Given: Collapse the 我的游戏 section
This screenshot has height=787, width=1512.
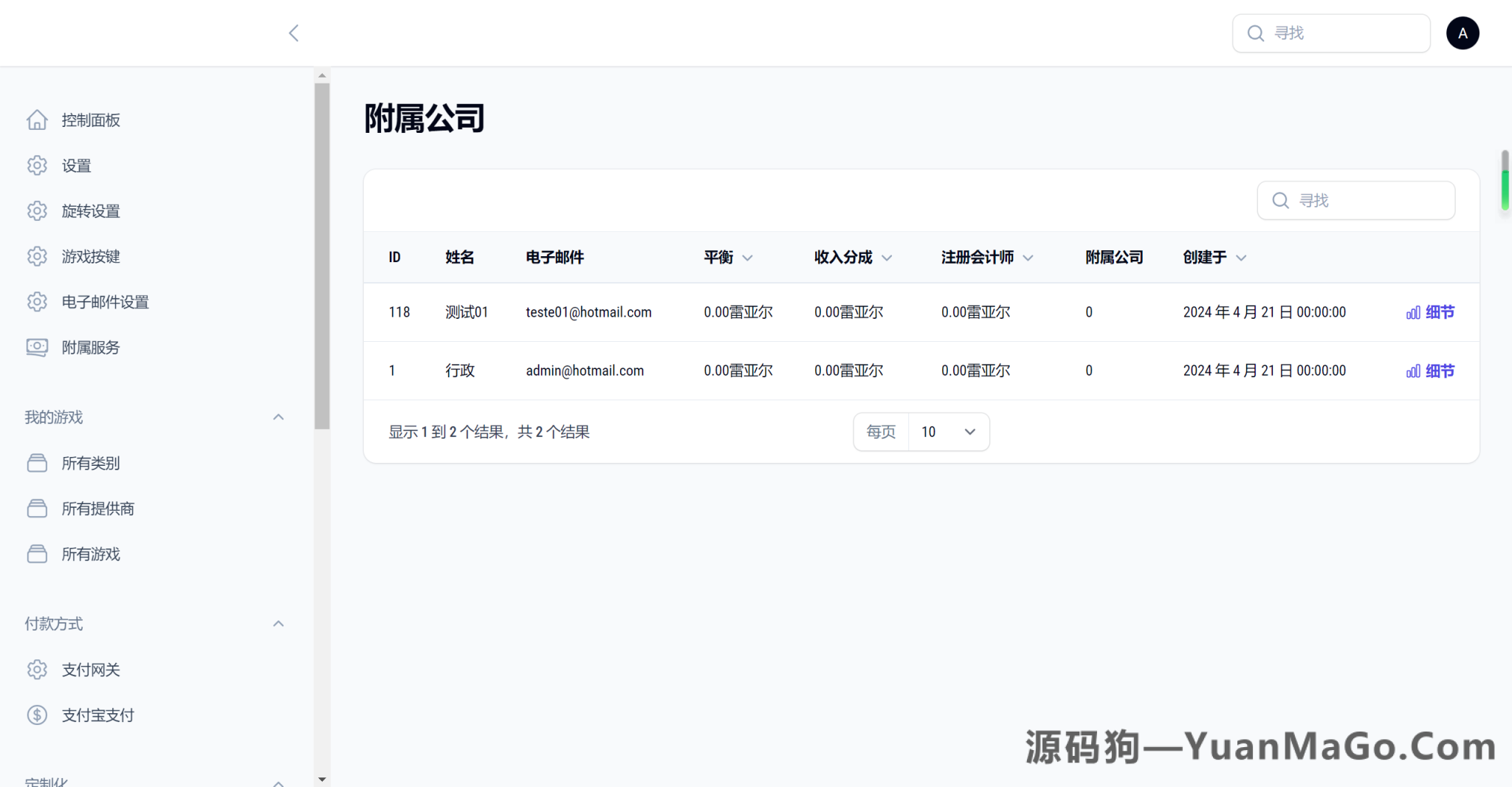Looking at the screenshot, I should 278,416.
